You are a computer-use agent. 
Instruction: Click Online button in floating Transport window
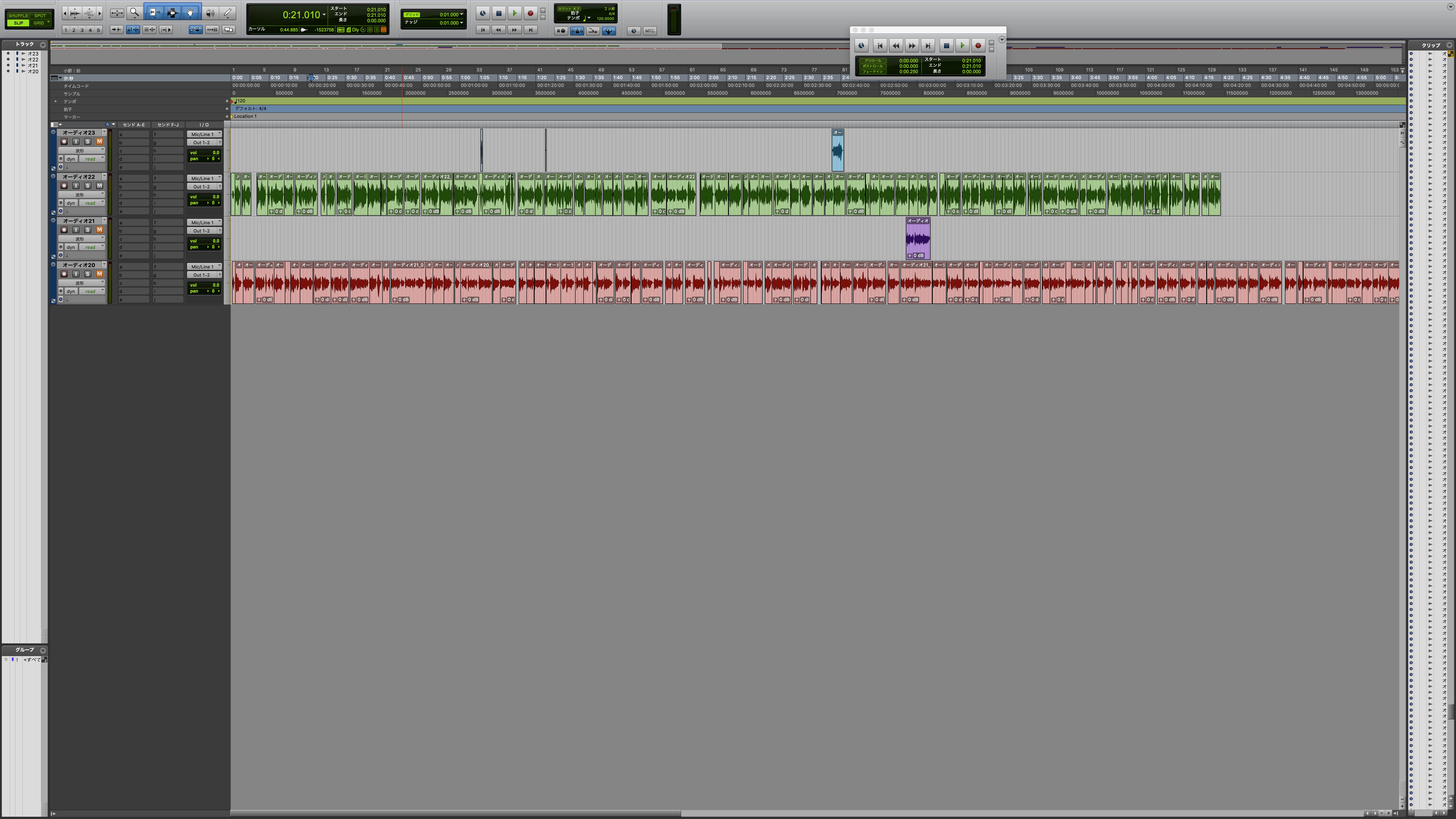point(861,46)
